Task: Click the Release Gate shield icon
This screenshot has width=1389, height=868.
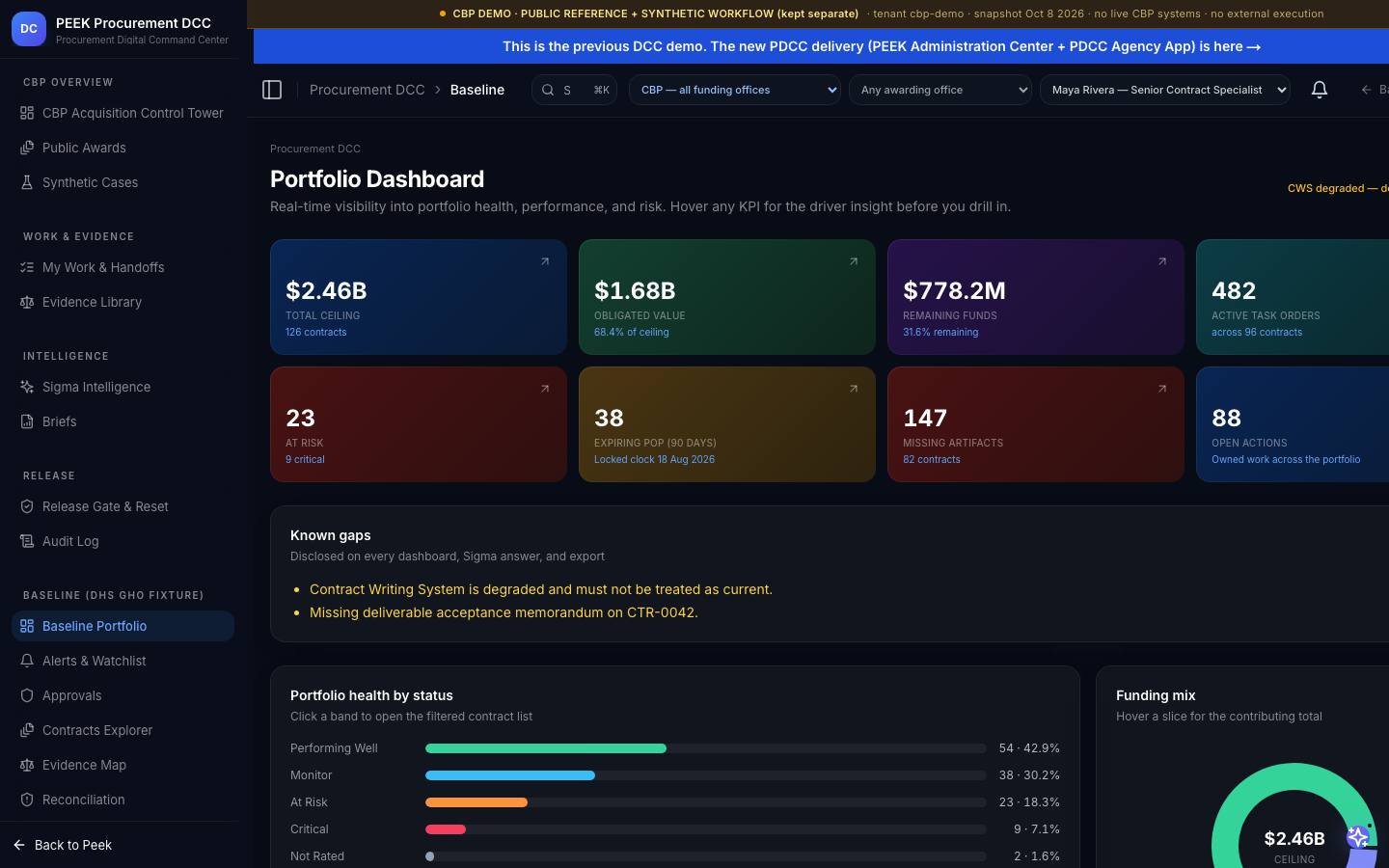Action: pos(27,506)
